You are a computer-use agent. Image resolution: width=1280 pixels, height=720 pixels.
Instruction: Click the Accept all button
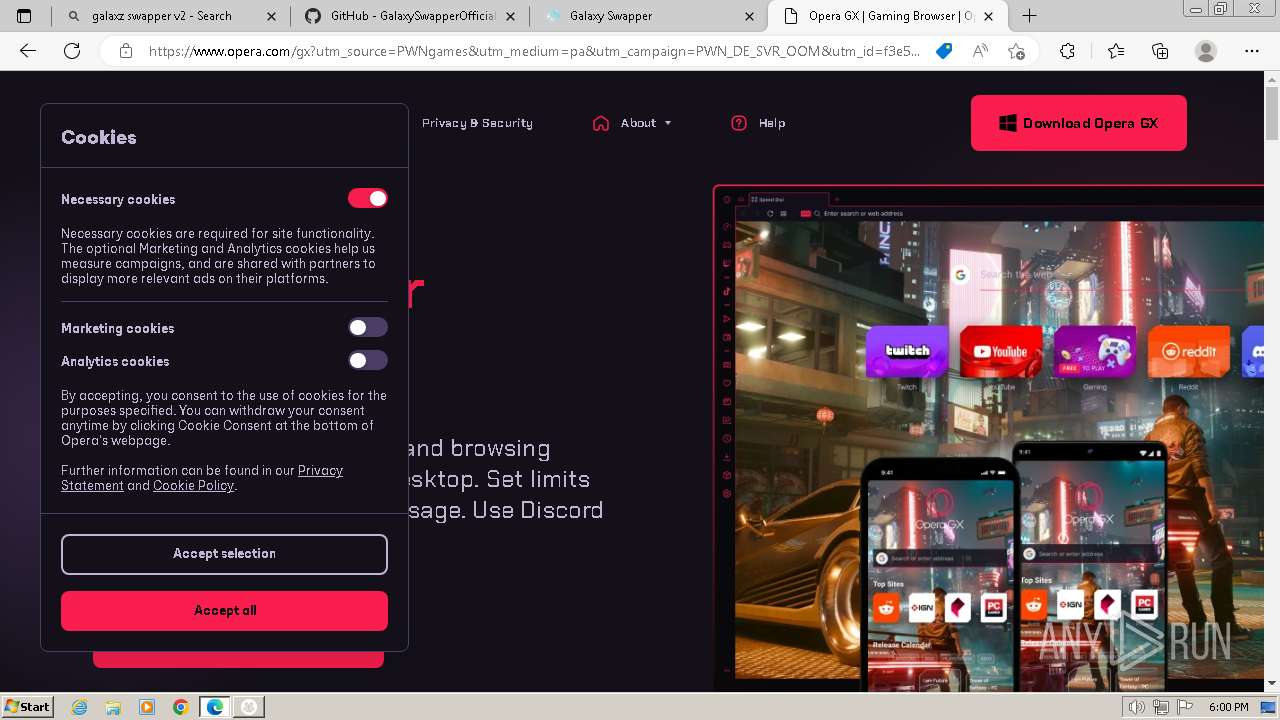224,611
